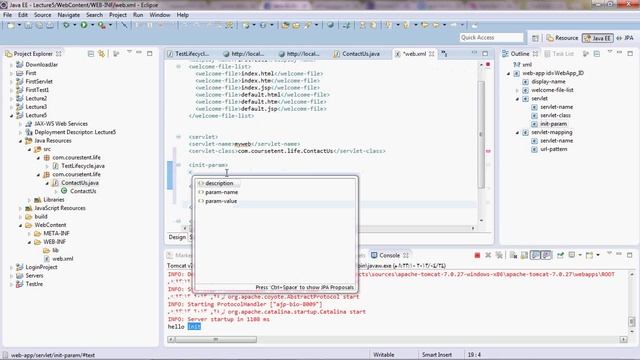Choose description from the autocomplete list
The width and height of the screenshot is (640, 360).
coord(219,183)
